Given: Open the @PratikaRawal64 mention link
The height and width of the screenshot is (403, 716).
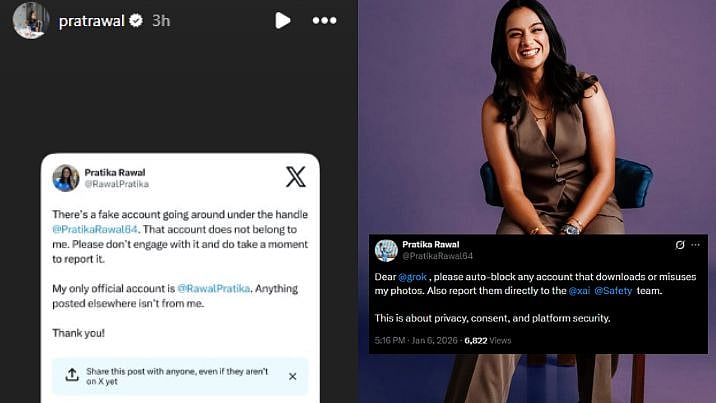Looking at the screenshot, I should point(95,229).
